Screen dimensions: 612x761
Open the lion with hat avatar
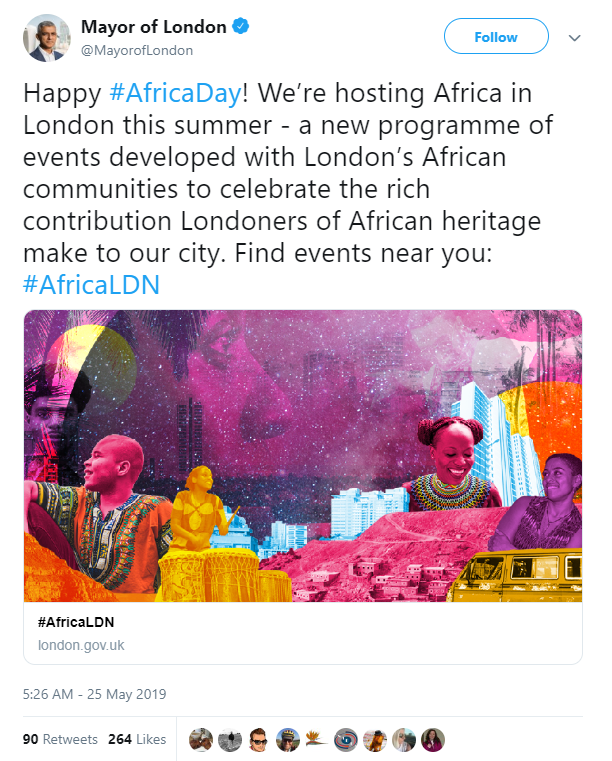375,740
